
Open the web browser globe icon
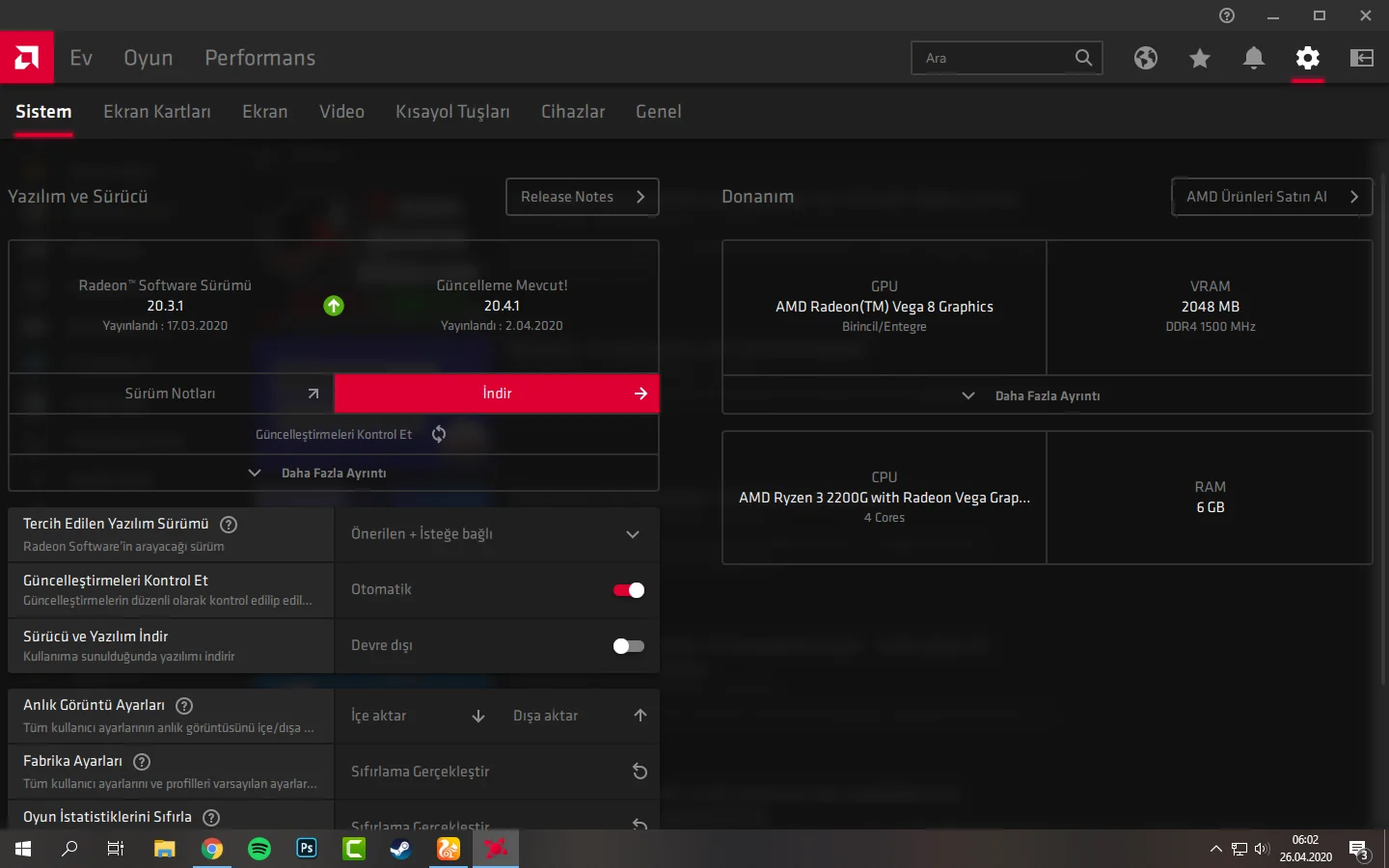pyautogui.click(x=1145, y=58)
